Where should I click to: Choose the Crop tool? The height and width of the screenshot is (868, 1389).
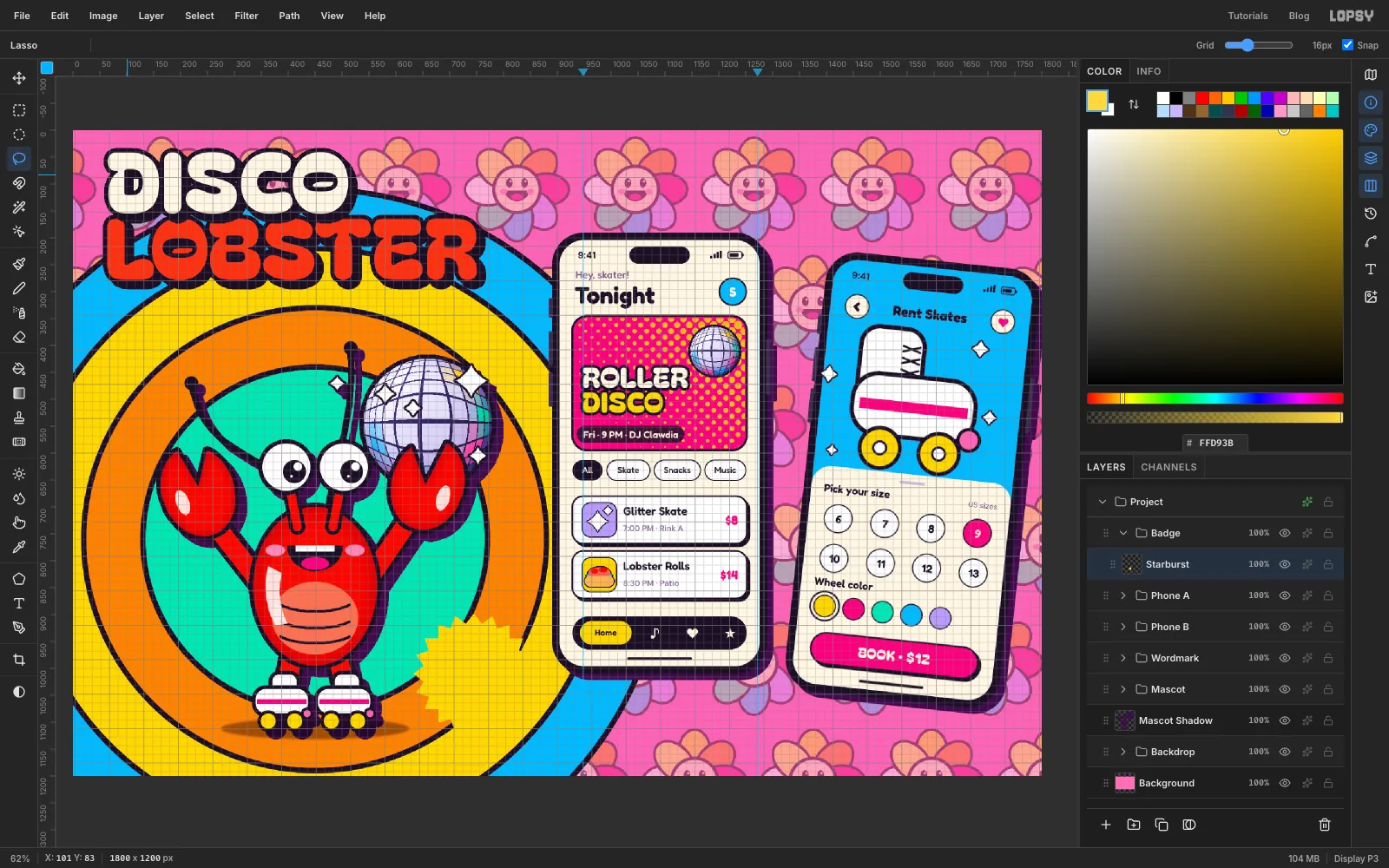tap(19, 660)
